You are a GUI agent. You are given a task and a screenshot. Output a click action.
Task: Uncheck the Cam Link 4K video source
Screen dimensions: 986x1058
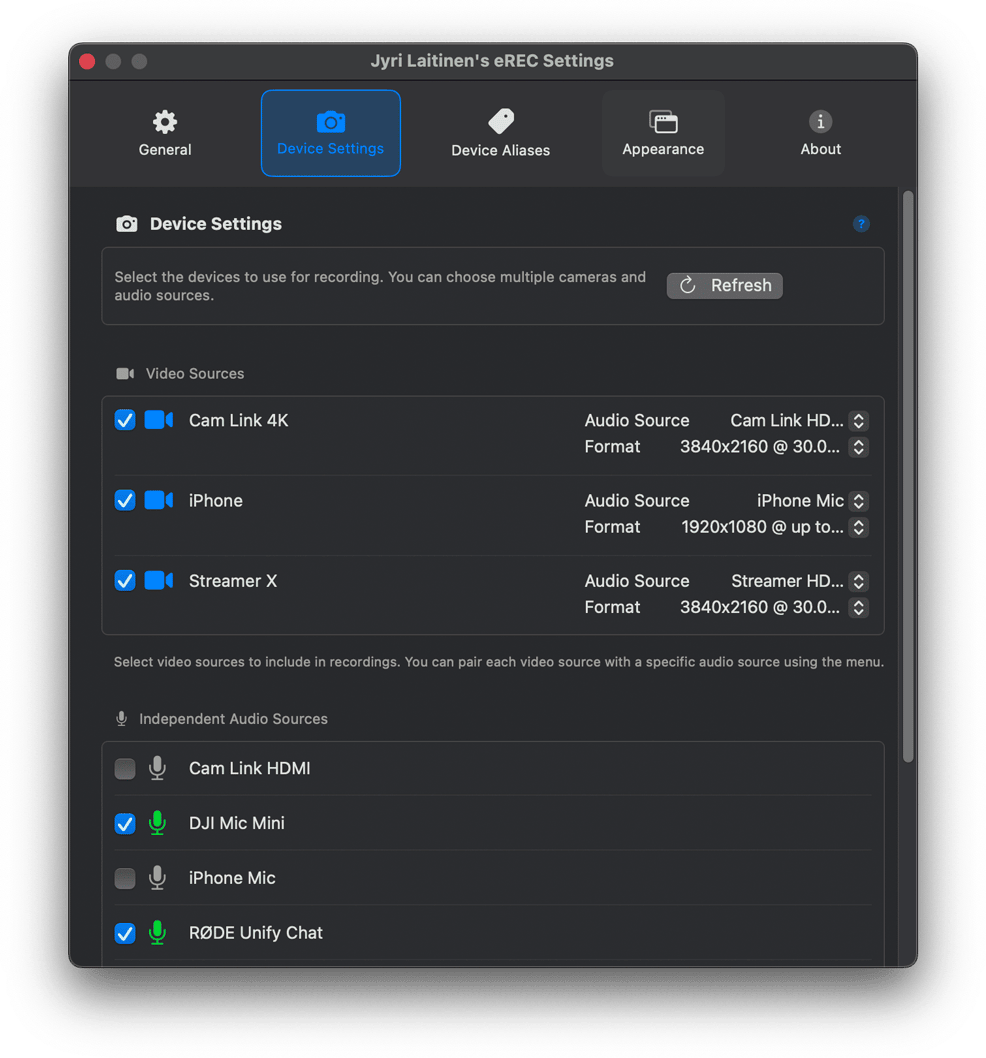tap(124, 420)
